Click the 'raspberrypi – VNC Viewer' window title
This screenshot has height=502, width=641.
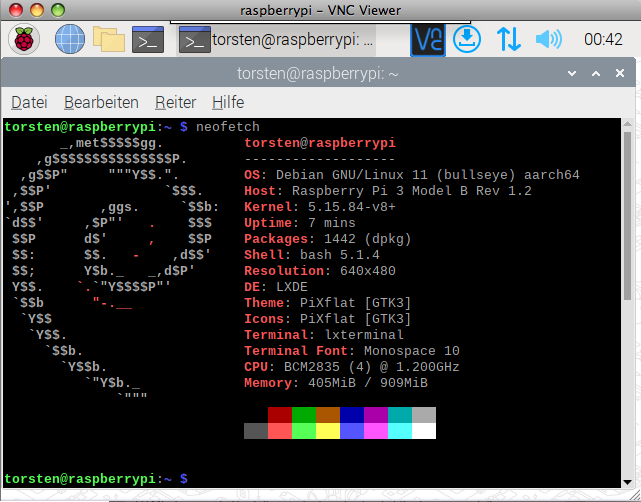pos(320,10)
